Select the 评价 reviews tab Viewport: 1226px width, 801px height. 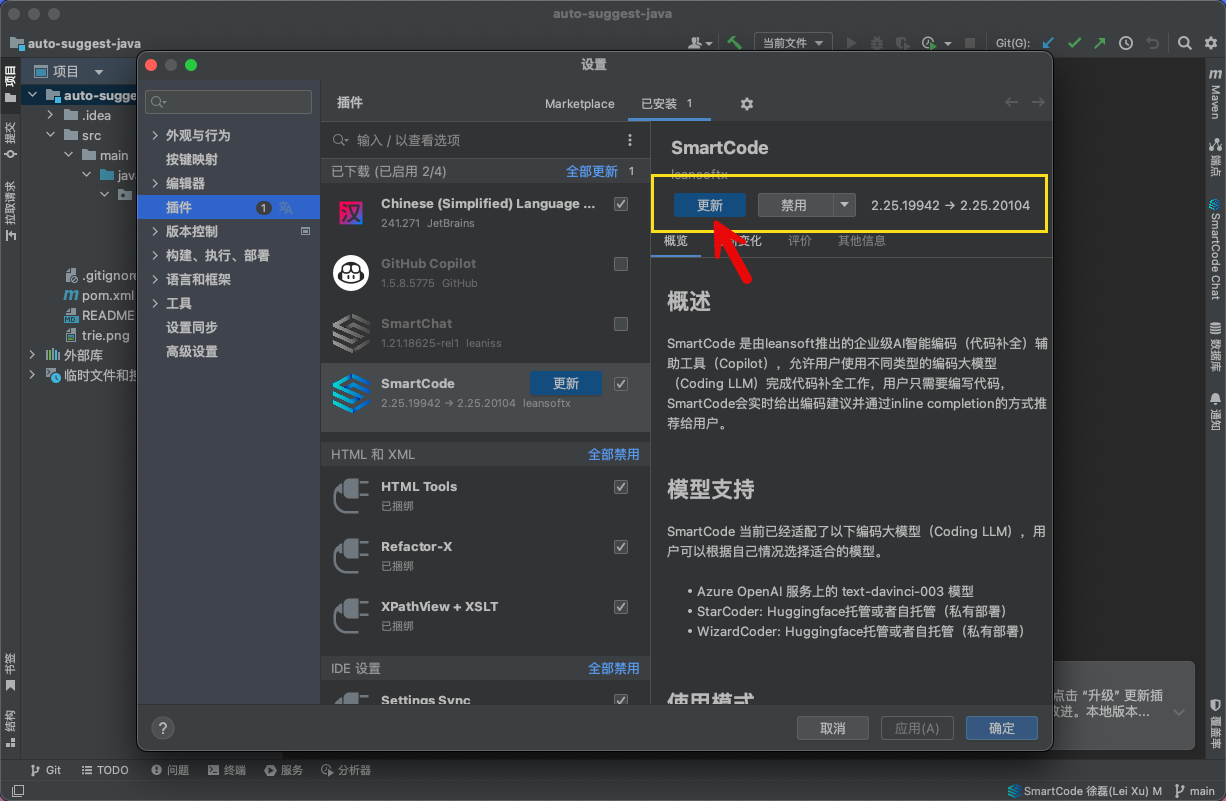[800, 241]
